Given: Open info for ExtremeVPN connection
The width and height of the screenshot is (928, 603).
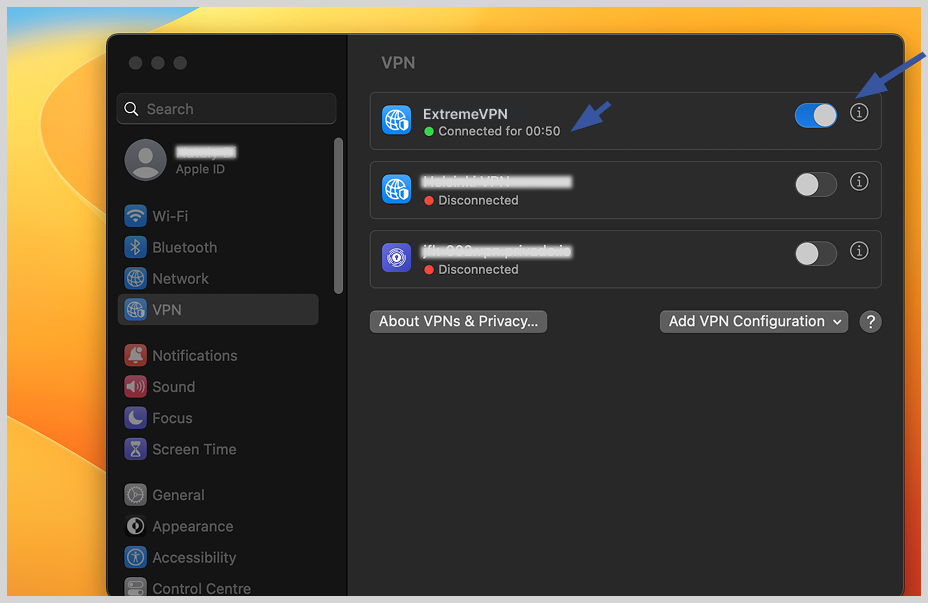Looking at the screenshot, I should (x=859, y=112).
